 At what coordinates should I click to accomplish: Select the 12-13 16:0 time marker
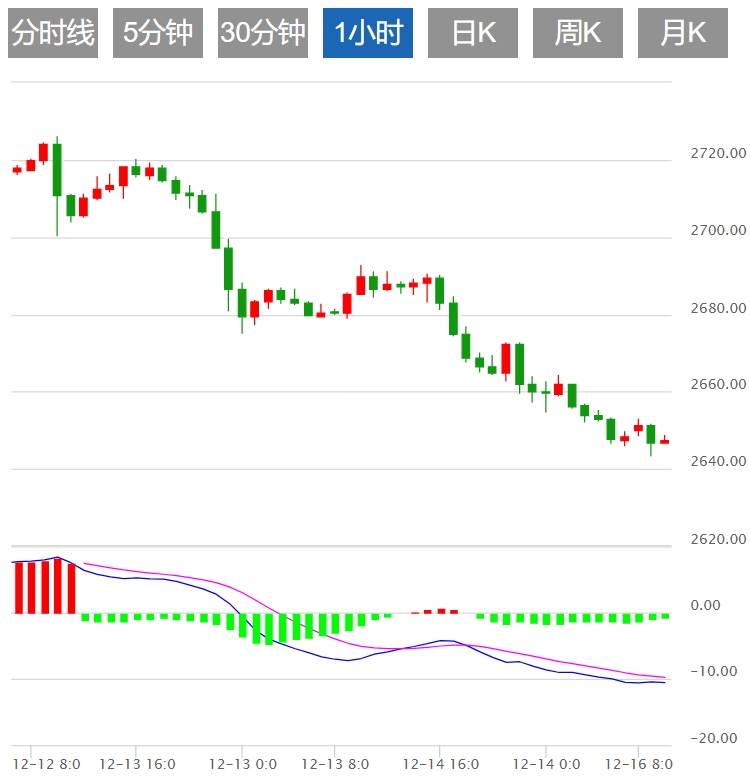pyautogui.click(x=137, y=765)
